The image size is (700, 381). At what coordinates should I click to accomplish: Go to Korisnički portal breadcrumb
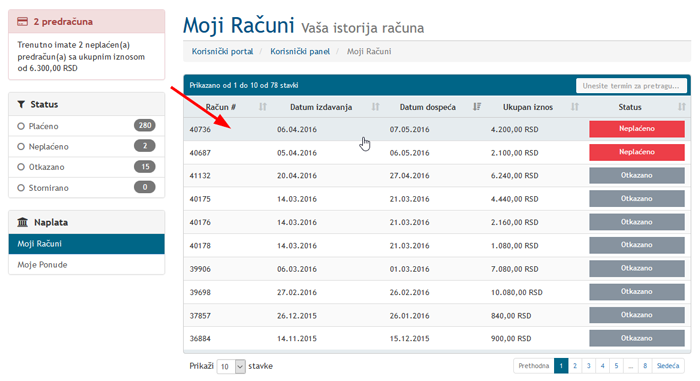point(222,51)
